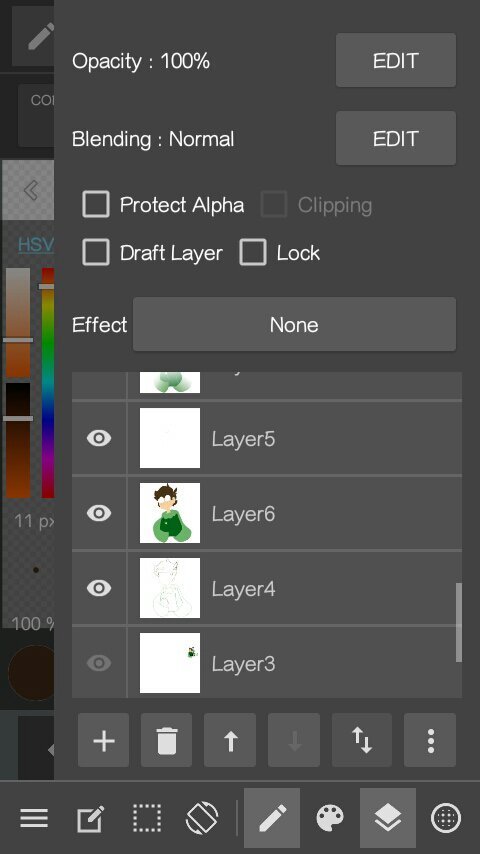Show the hidden Layer3 via eye icon
Screen dimensions: 480x854
tap(99, 663)
